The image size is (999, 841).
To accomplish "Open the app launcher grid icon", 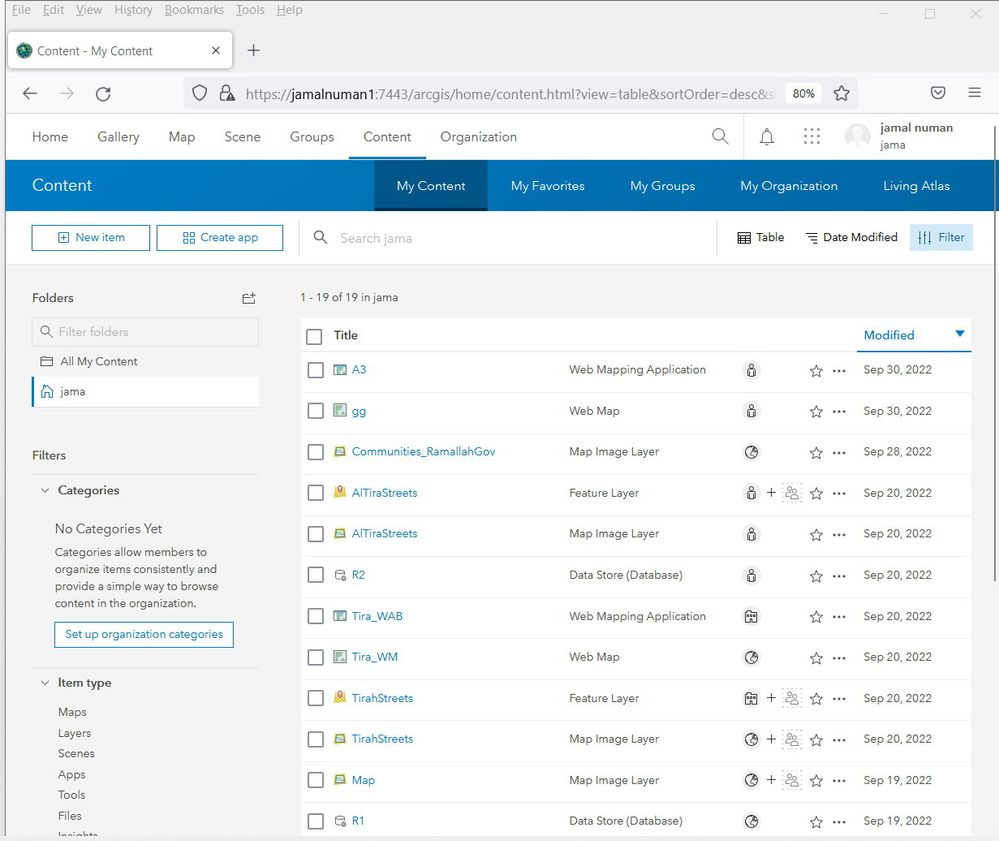I will point(812,136).
